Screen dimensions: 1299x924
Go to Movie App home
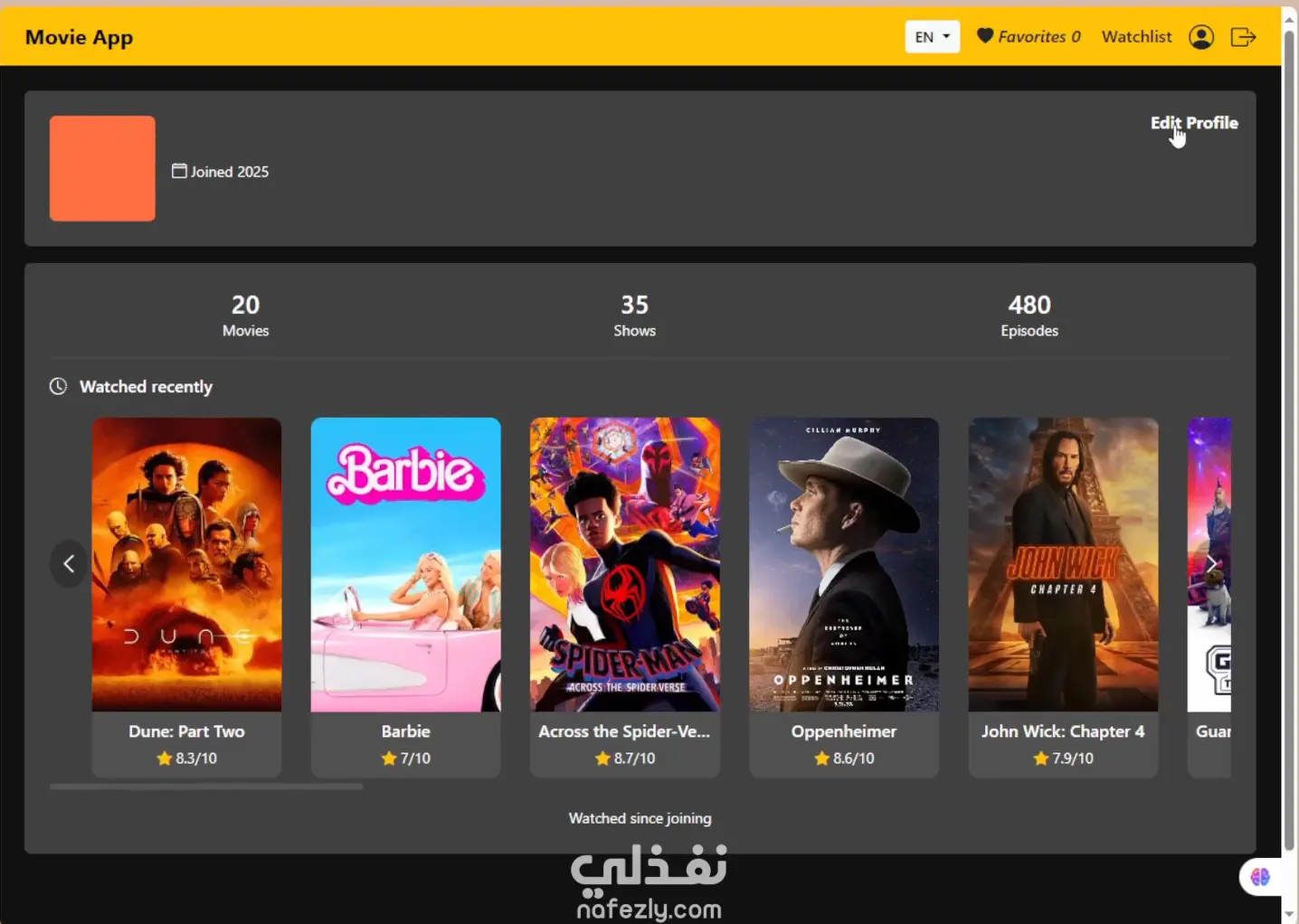[x=80, y=38]
